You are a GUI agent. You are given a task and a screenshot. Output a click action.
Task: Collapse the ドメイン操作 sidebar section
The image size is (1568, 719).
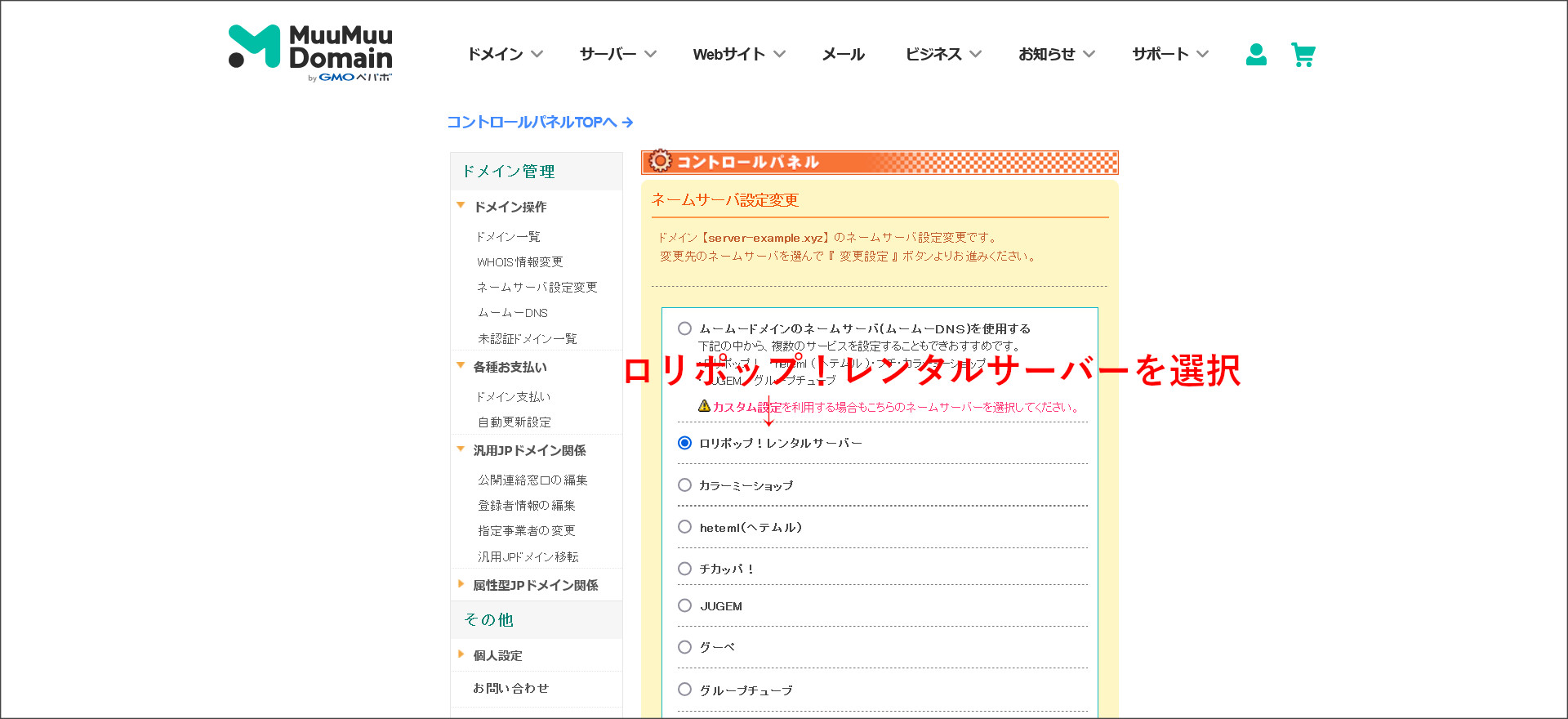pyautogui.click(x=461, y=206)
